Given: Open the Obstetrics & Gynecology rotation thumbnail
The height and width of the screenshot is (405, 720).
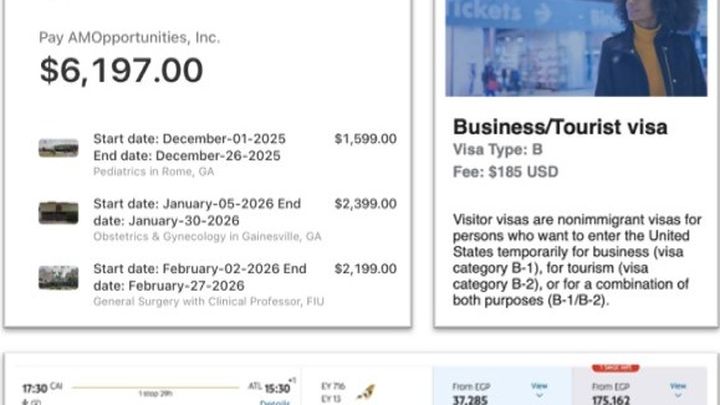Looking at the screenshot, I should coord(58,213).
